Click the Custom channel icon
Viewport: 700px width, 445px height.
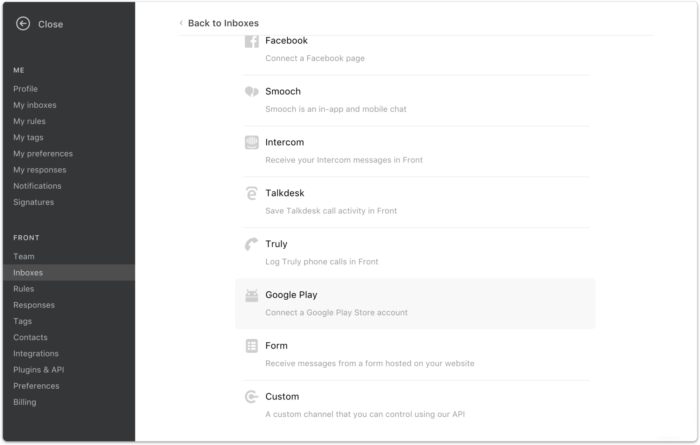coord(252,397)
